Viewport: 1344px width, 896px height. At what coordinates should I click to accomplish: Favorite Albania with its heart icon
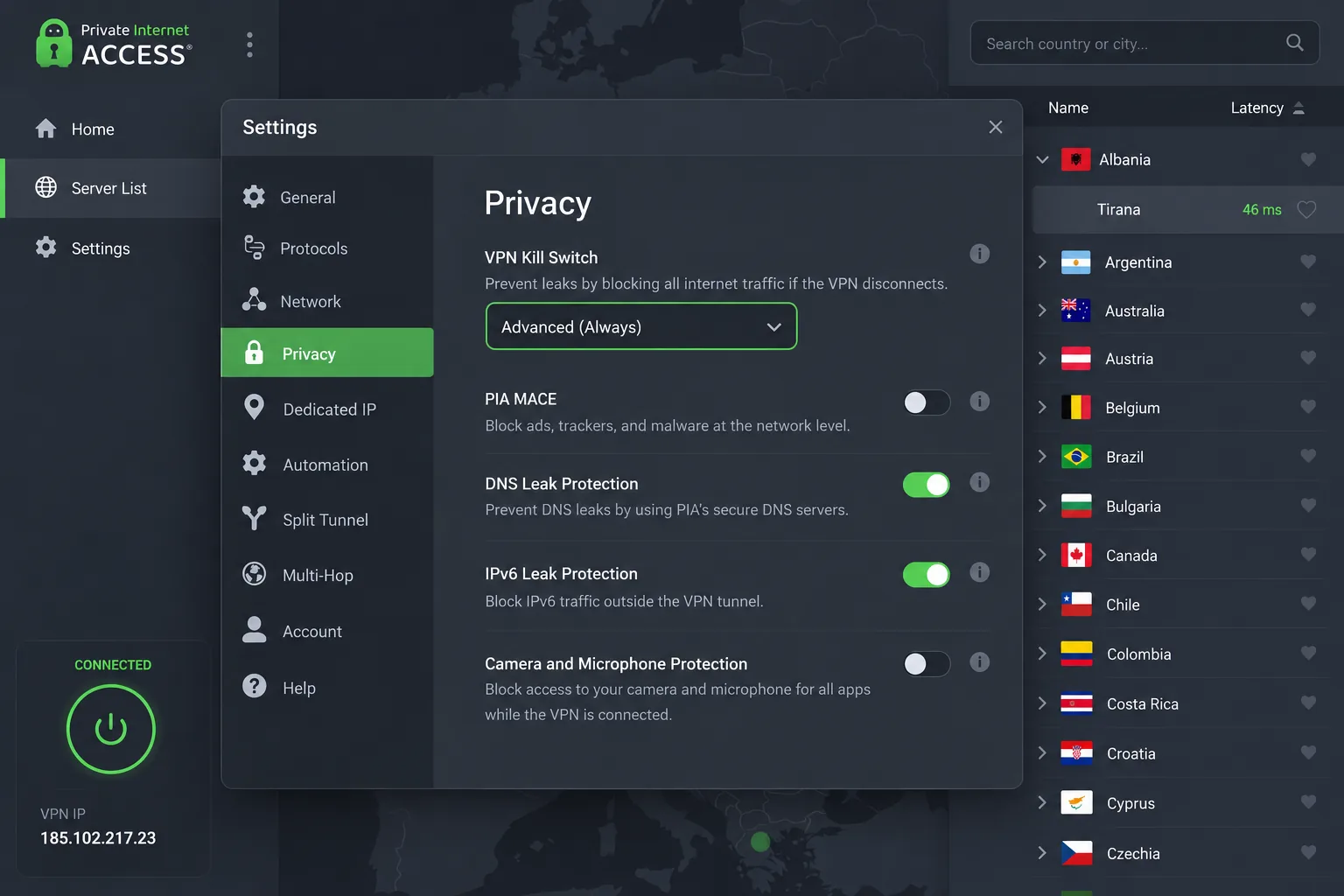click(1308, 159)
